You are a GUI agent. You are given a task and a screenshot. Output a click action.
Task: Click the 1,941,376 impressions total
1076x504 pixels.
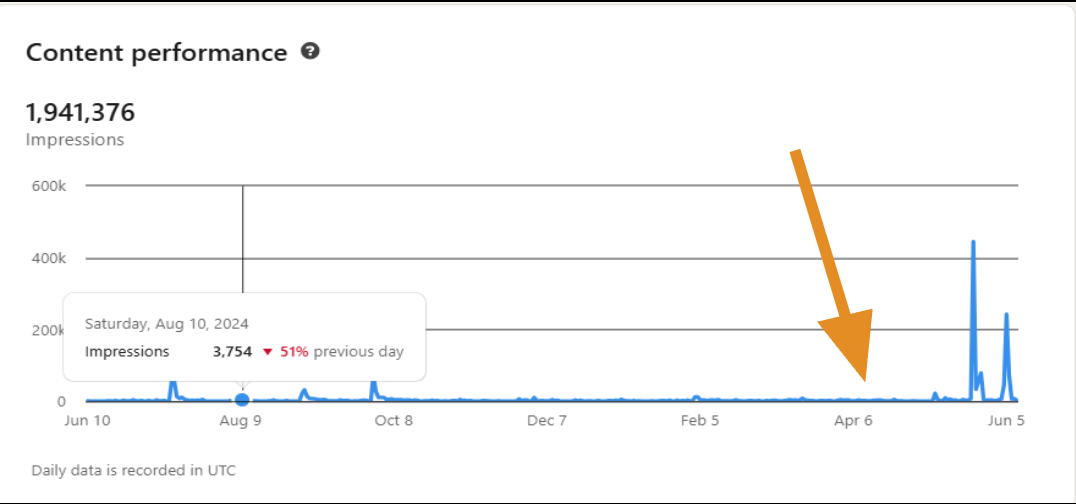pos(80,112)
